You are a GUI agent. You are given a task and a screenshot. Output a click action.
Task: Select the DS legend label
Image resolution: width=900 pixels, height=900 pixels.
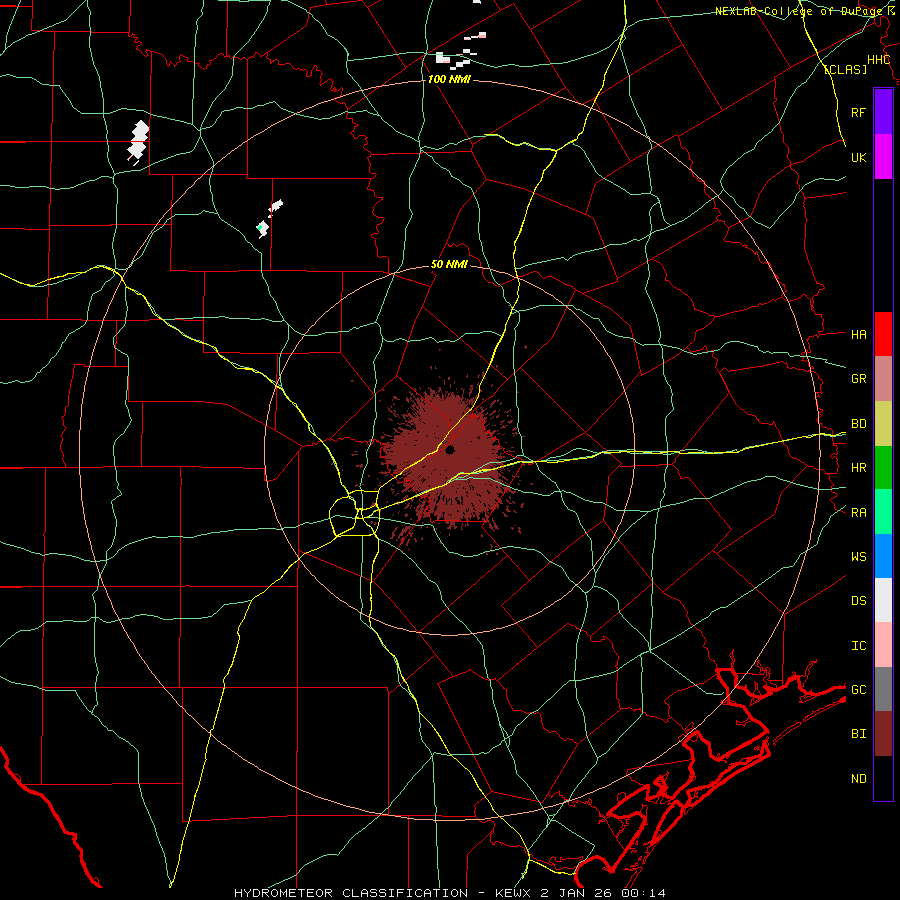coord(859,601)
